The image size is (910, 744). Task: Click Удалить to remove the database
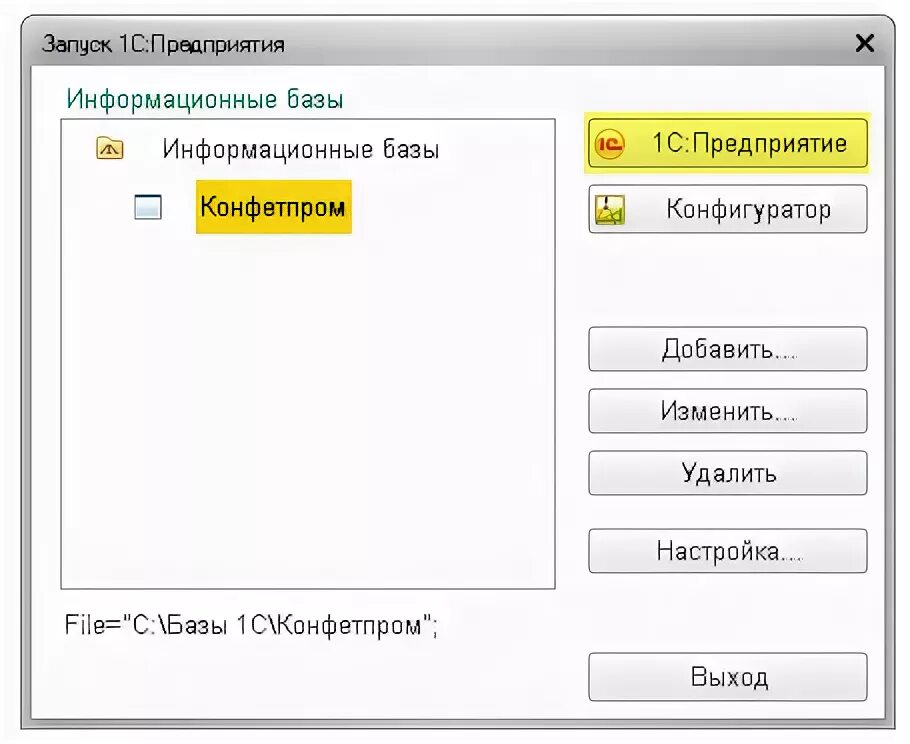(728, 474)
